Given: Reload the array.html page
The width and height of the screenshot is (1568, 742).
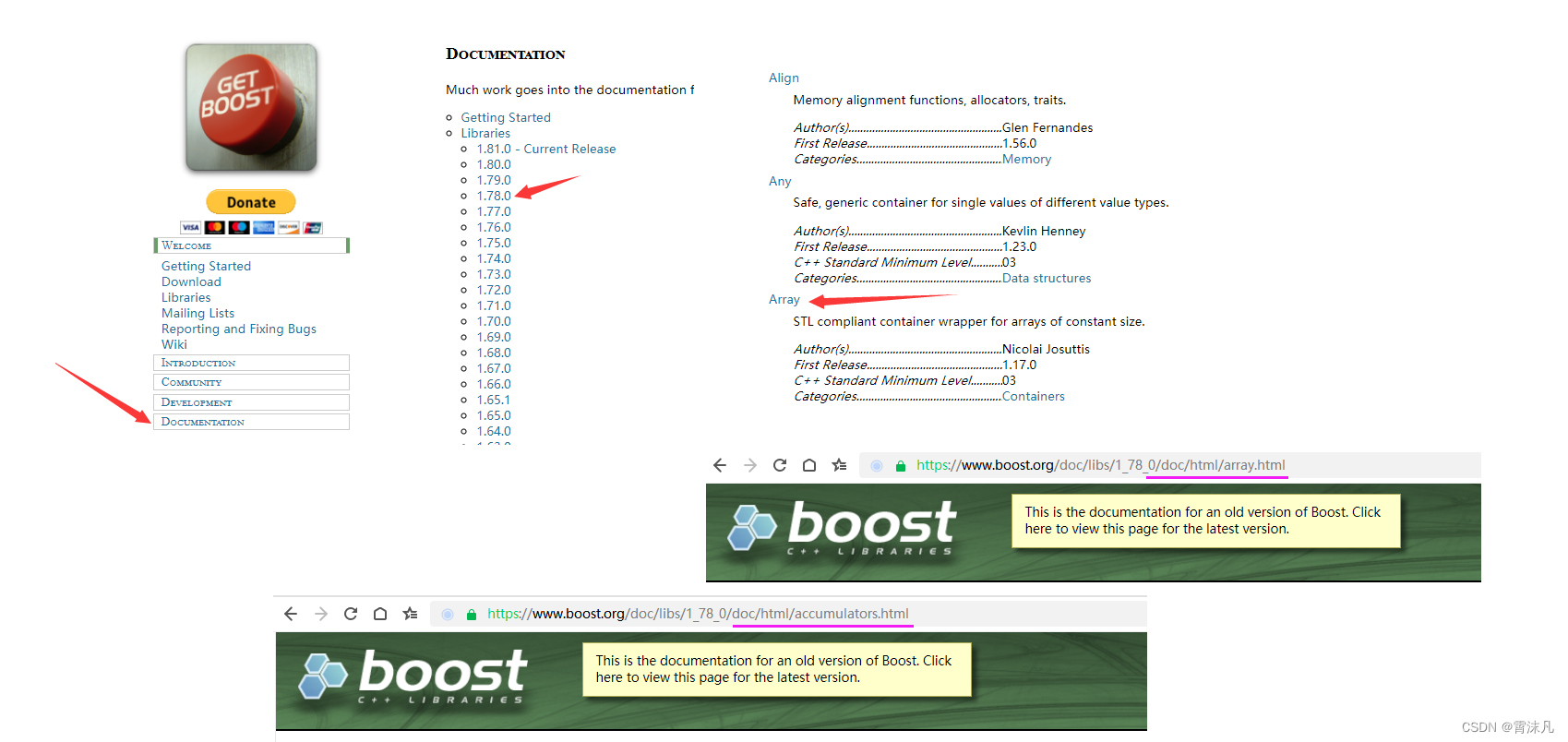Looking at the screenshot, I should [780, 465].
